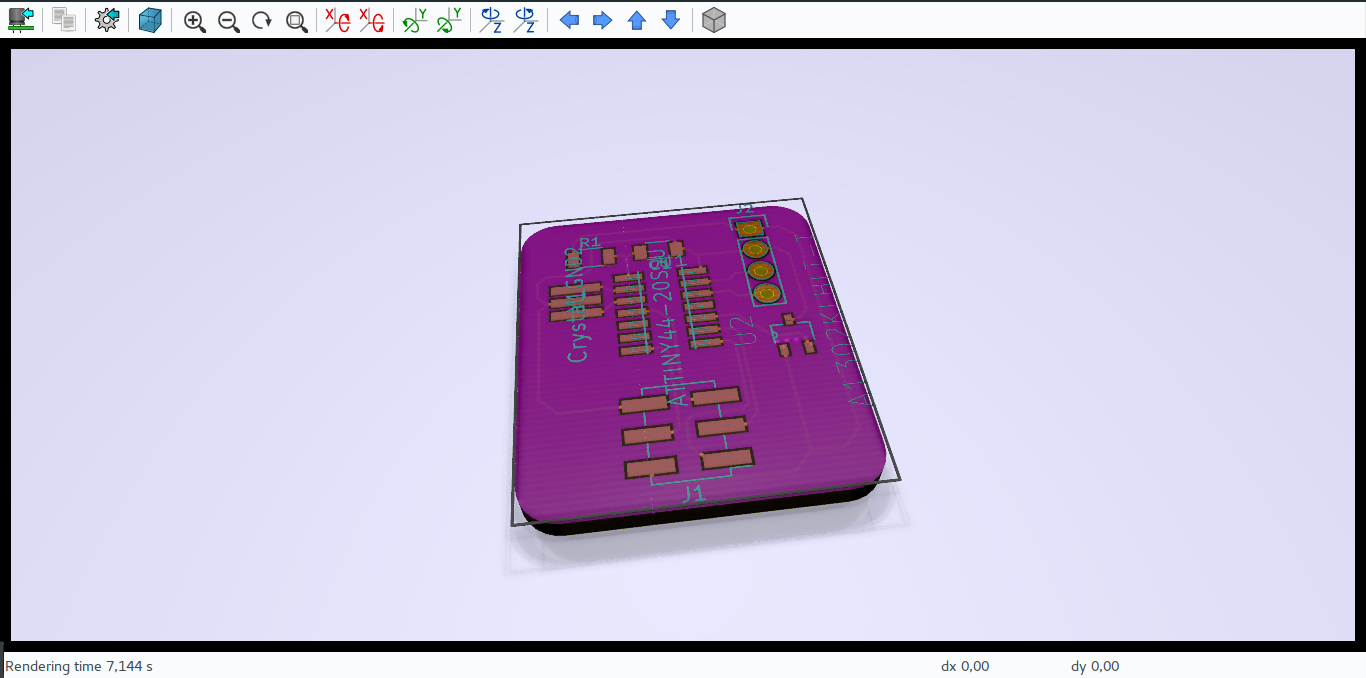The height and width of the screenshot is (678, 1366).
Task: Rotate the board clockwise on the X axis
Action: 337,18
